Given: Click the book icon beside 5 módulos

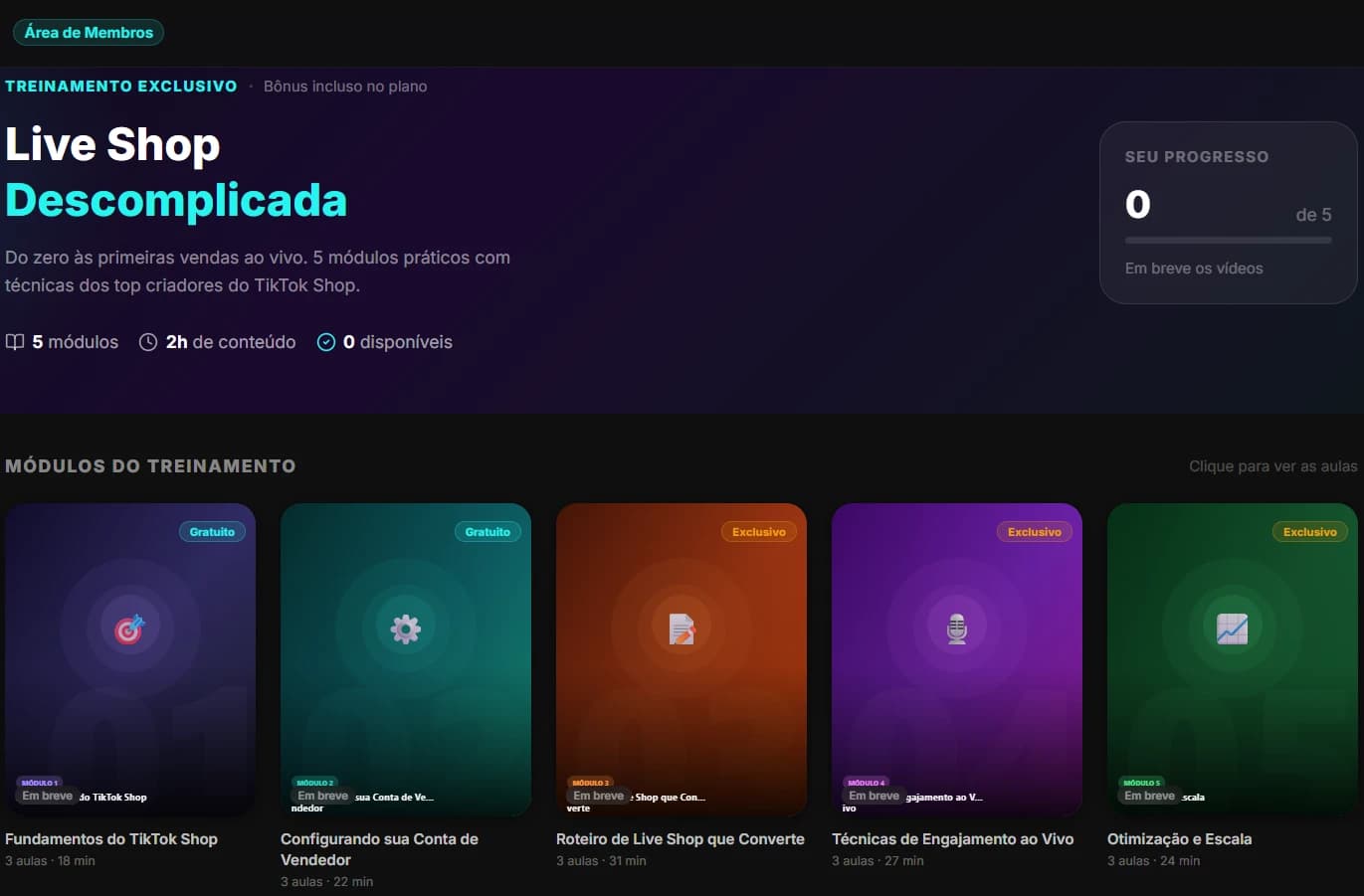Looking at the screenshot, I should pyautogui.click(x=15, y=342).
